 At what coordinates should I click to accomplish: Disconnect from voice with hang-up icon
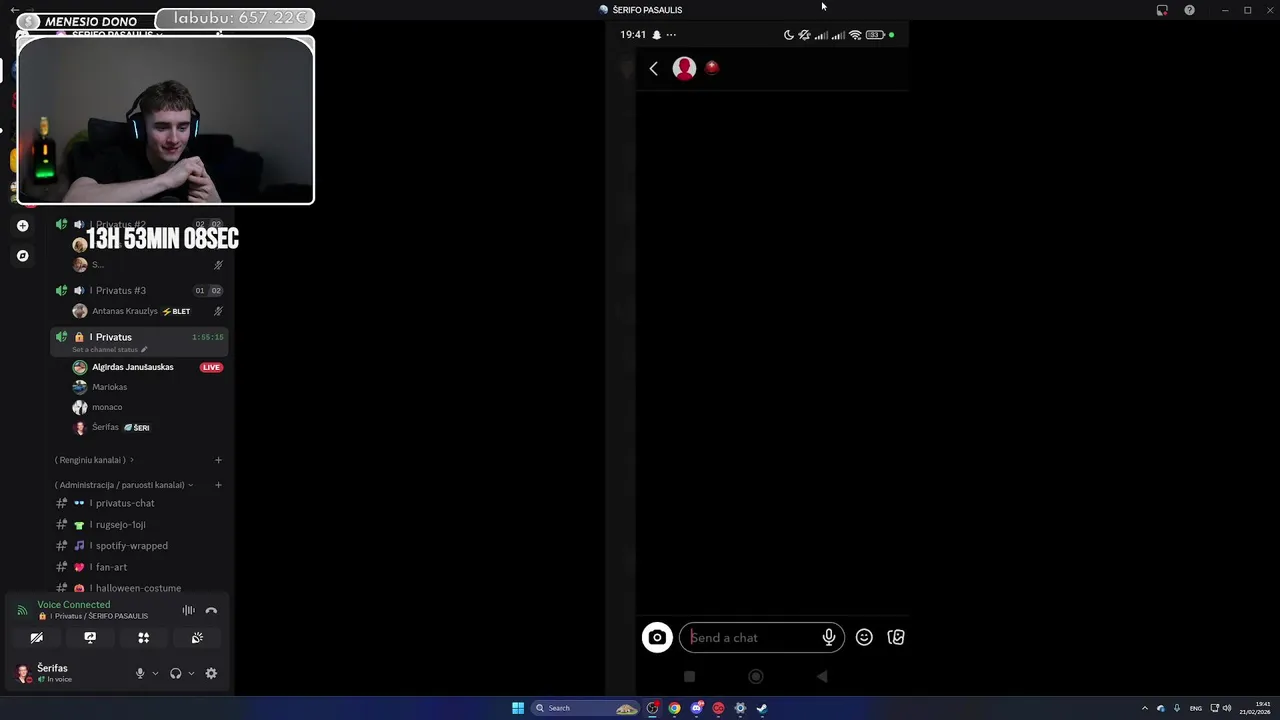pos(211,610)
